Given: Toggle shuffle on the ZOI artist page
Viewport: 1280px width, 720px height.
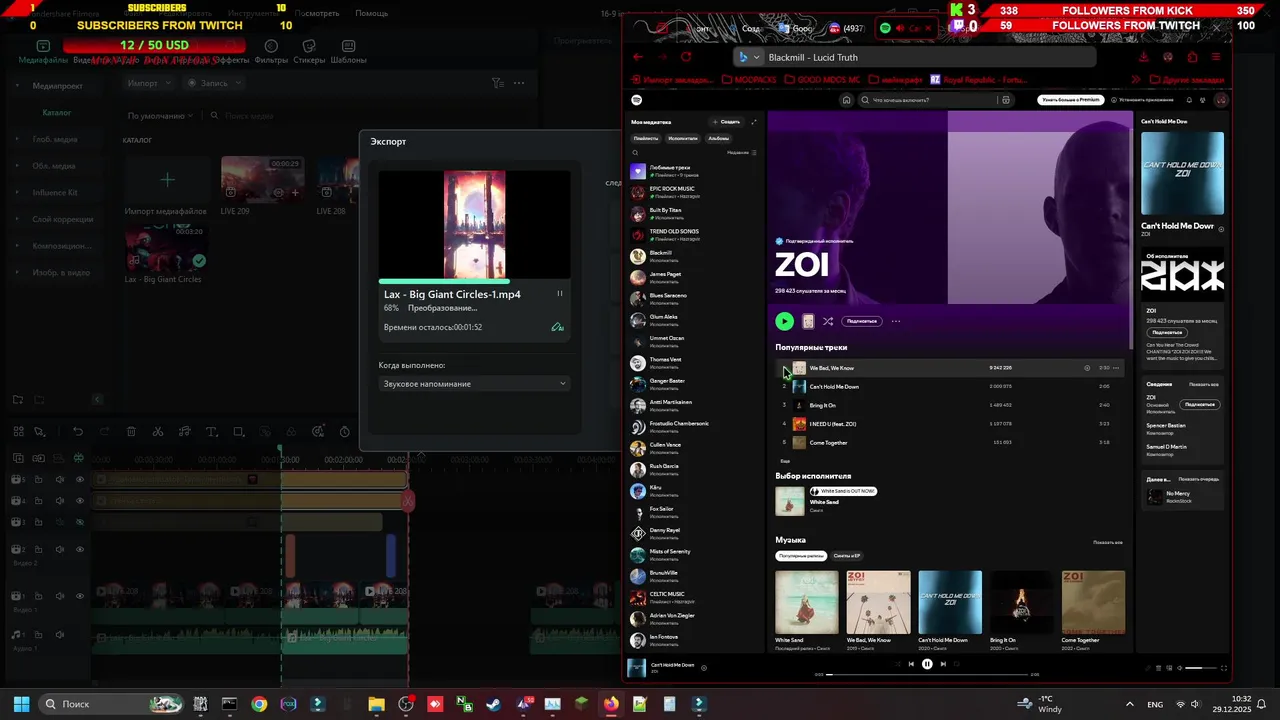Looking at the screenshot, I should [828, 321].
